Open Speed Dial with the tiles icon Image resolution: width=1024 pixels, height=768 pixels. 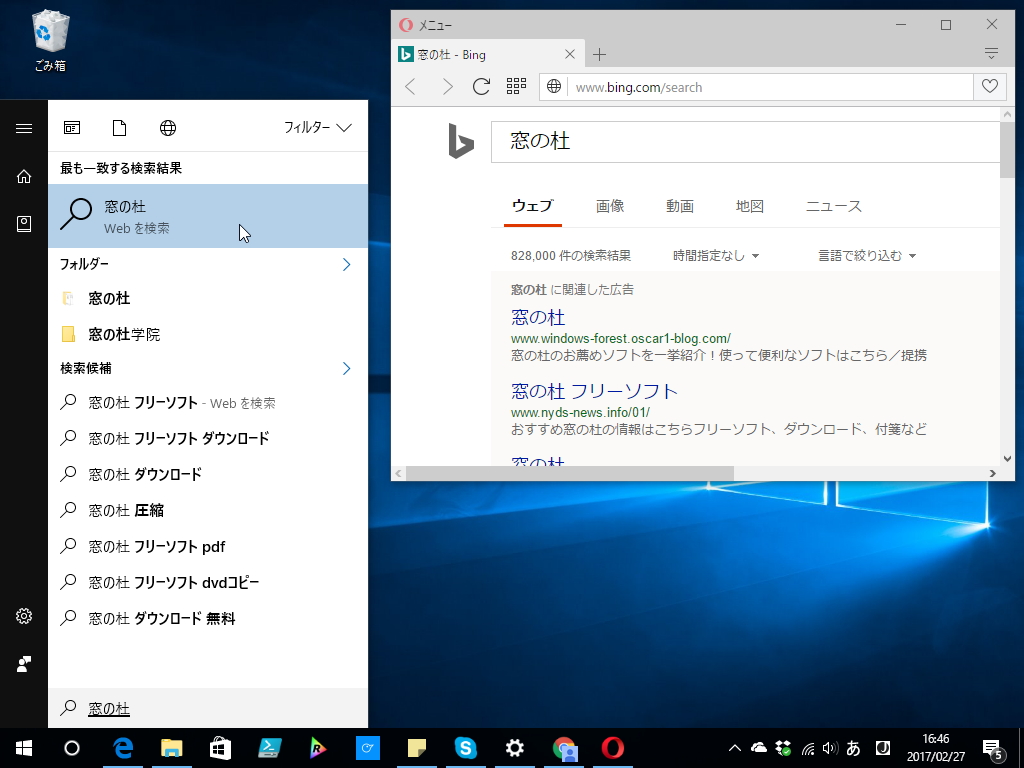pos(516,87)
